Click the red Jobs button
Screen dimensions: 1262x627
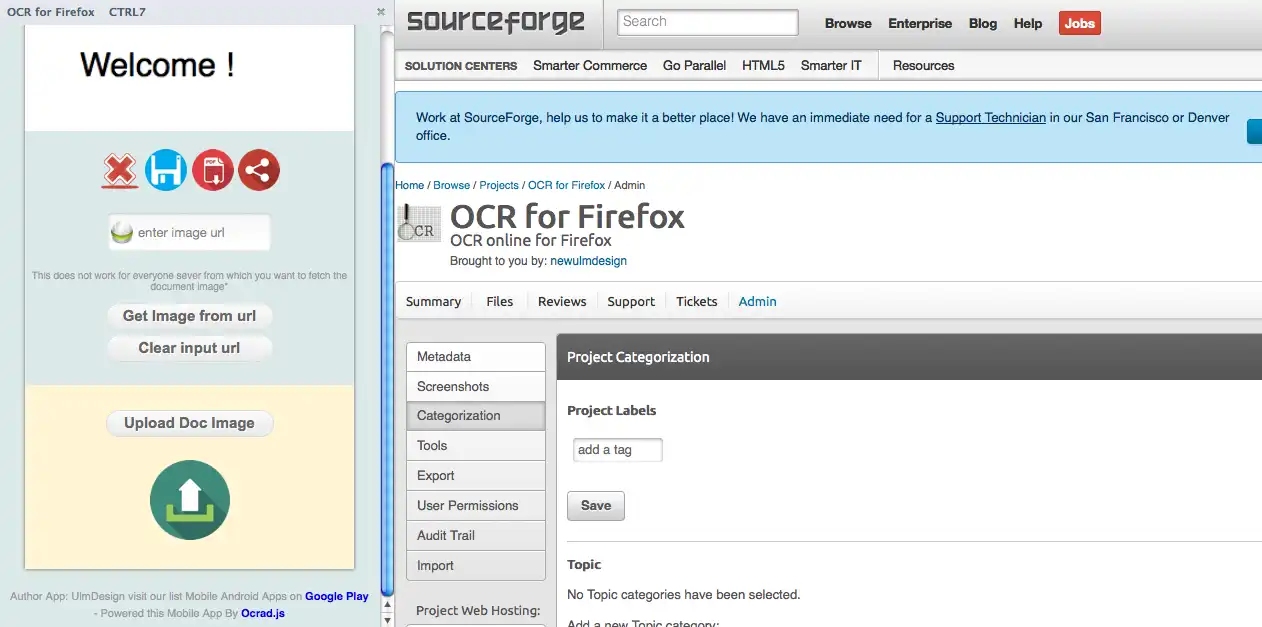click(1080, 23)
